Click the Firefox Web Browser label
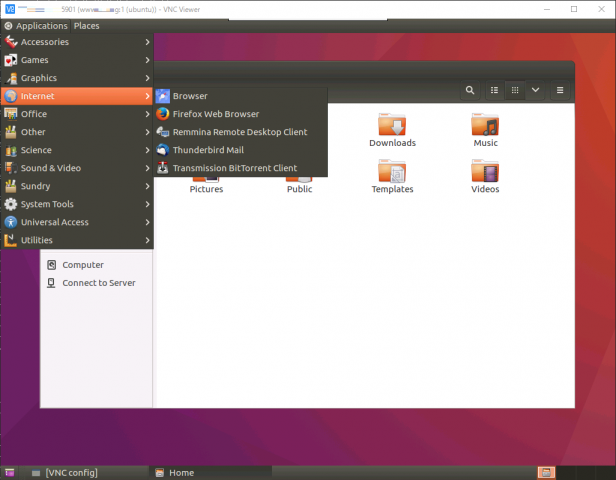Screen dimensions: 616x480 [x=216, y=114]
